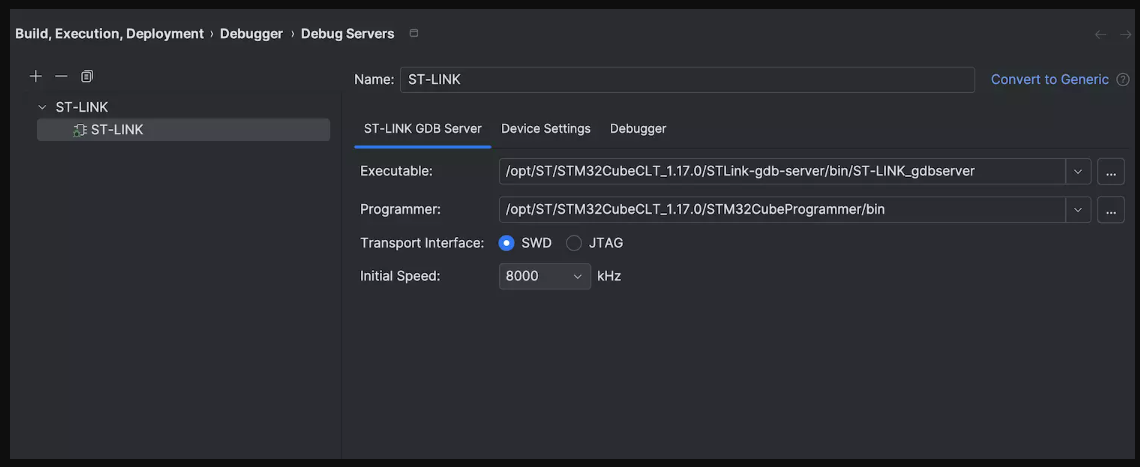
Task: Click the small square icon beside Debug Servers
Action: point(414,33)
